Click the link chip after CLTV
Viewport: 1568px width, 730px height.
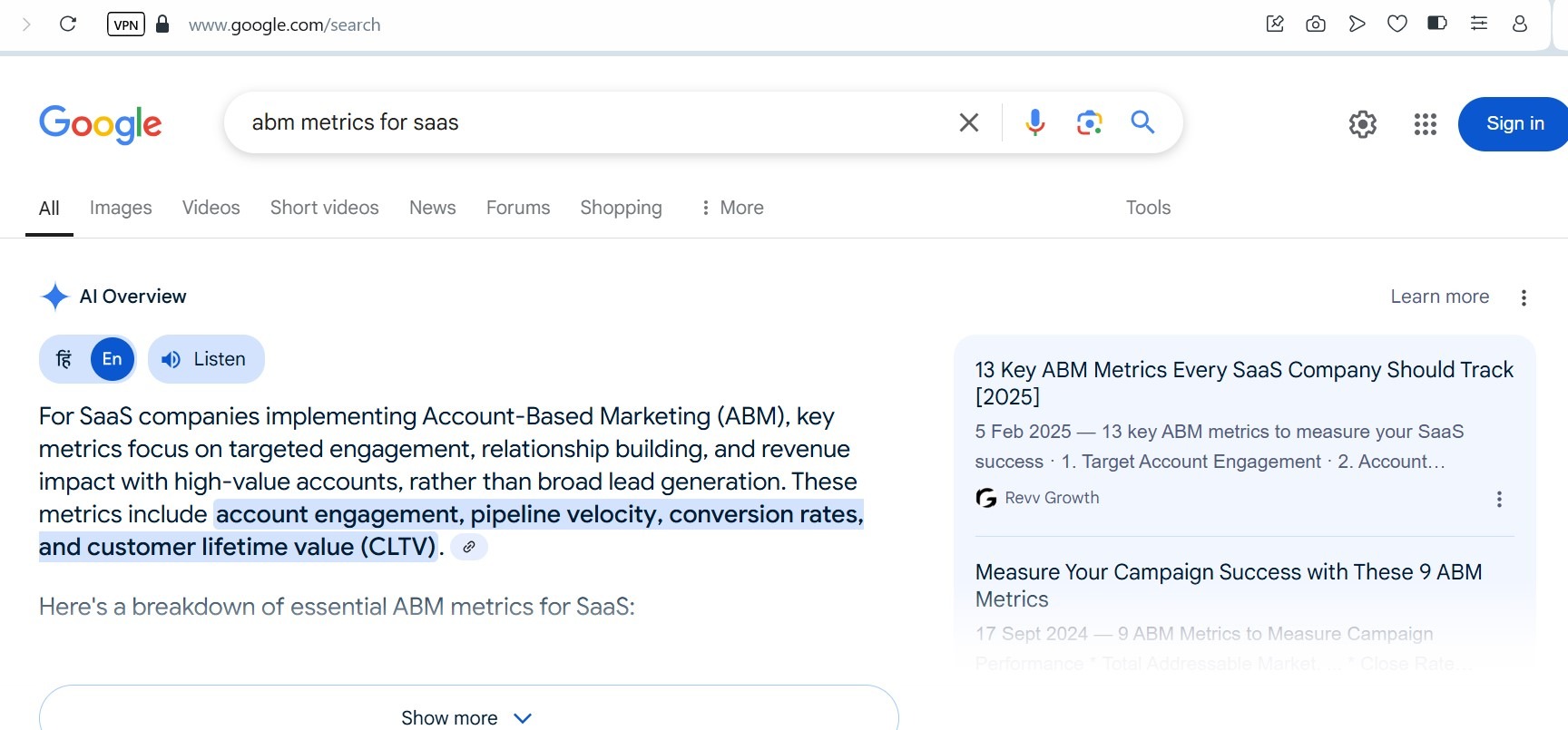click(x=469, y=547)
